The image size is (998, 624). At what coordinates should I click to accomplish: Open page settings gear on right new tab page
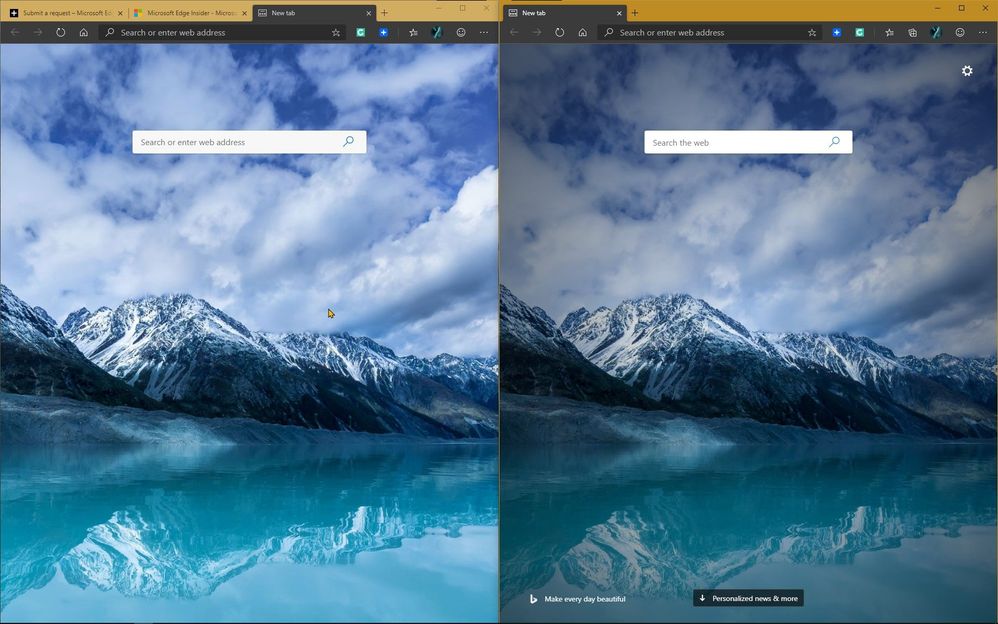[967, 71]
